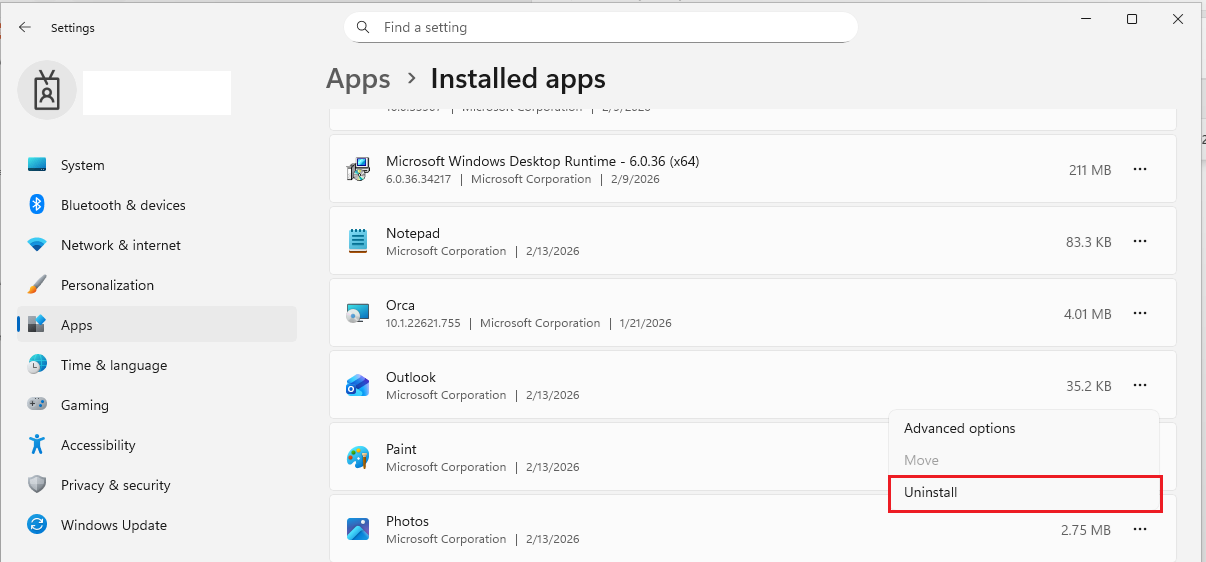The width and height of the screenshot is (1206, 562).
Task: Click the Apps sidebar icon
Action: click(37, 325)
